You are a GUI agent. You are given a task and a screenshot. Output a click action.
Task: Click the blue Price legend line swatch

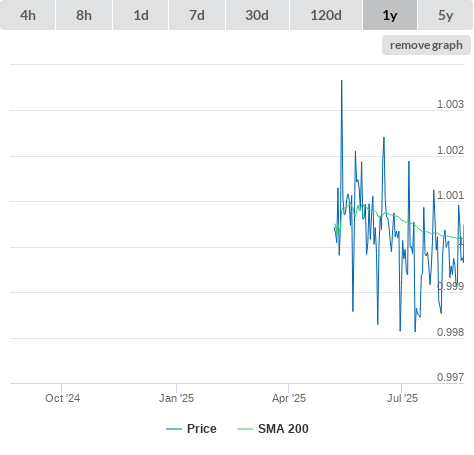[x=174, y=429]
